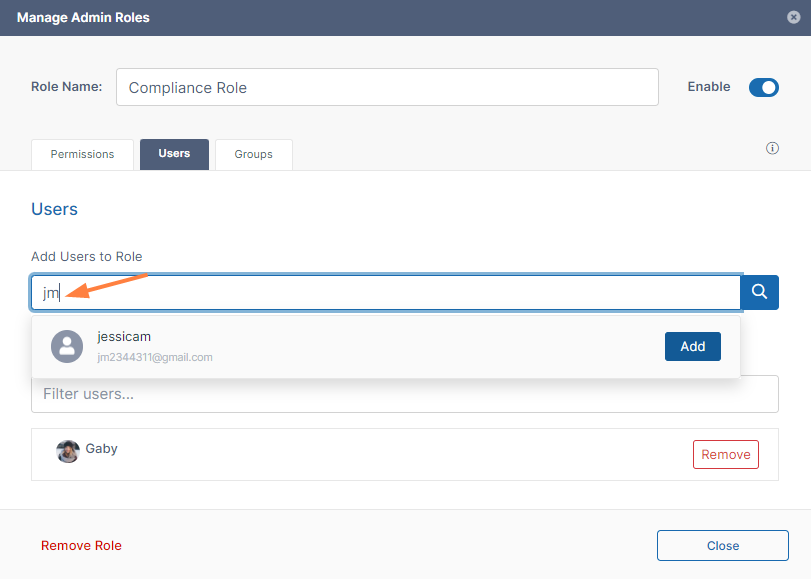Click the search magnifier icon button
The height and width of the screenshot is (579, 811).
click(x=759, y=292)
